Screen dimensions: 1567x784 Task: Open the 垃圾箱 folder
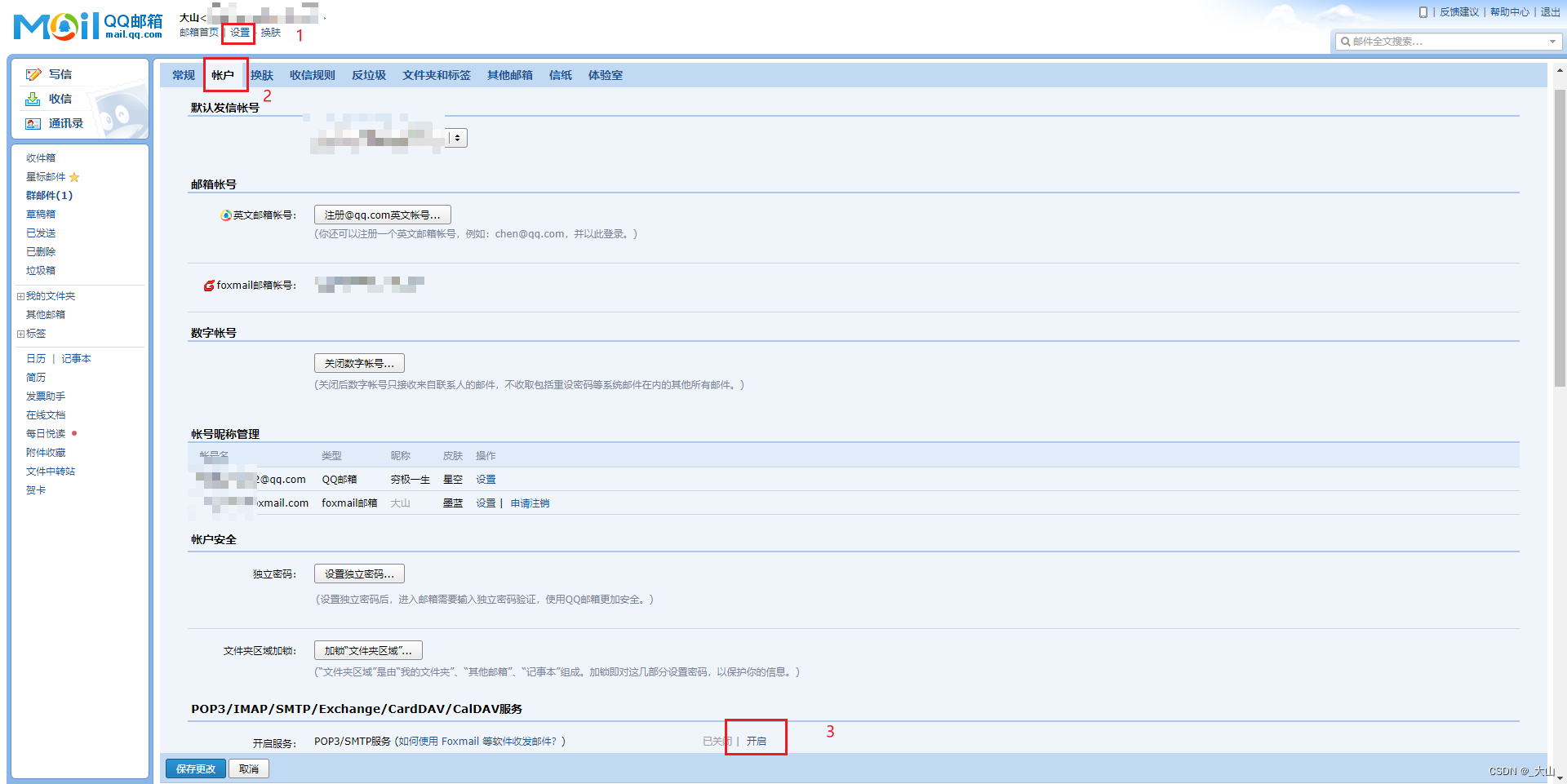point(41,271)
